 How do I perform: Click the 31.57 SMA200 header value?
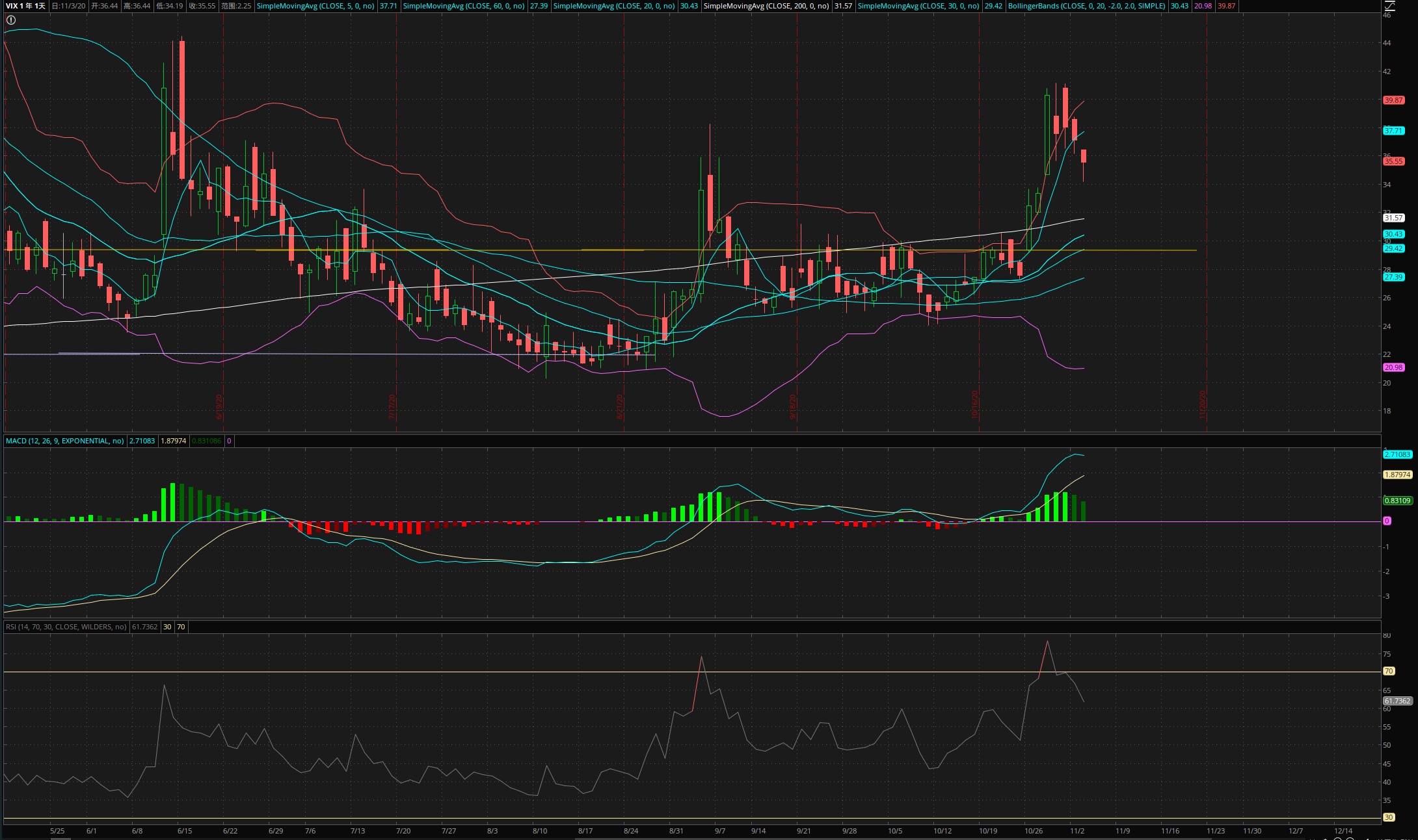click(x=843, y=6)
